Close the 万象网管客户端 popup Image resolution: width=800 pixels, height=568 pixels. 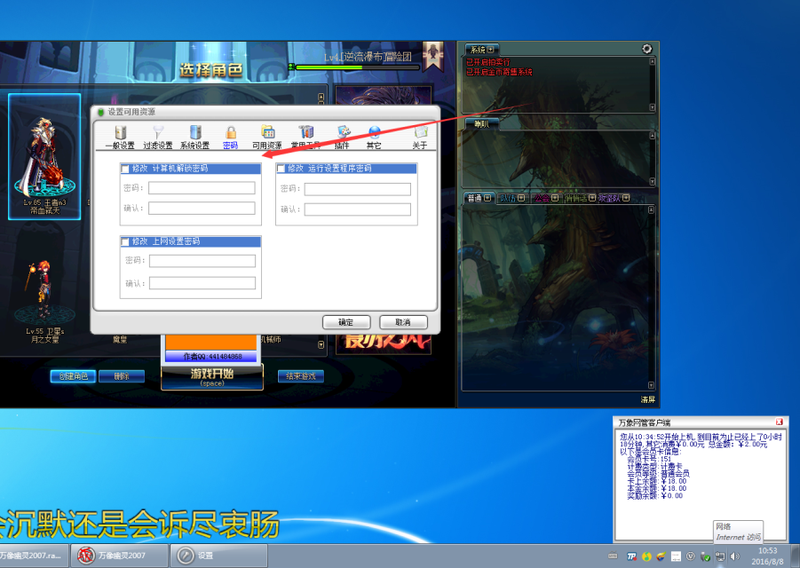779,422
